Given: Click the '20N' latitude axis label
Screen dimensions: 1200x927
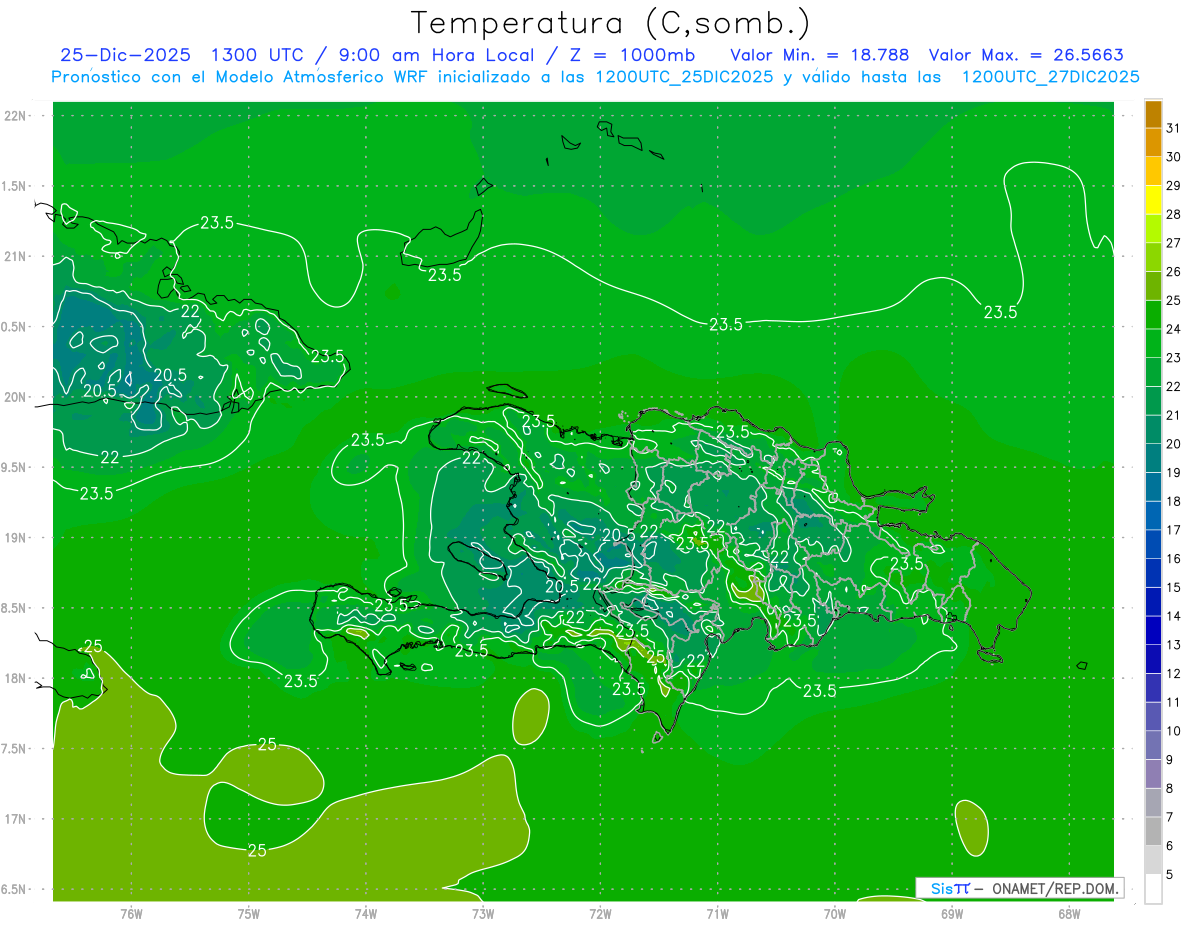Looking at the screenshot, I should (x=17, y=397).
